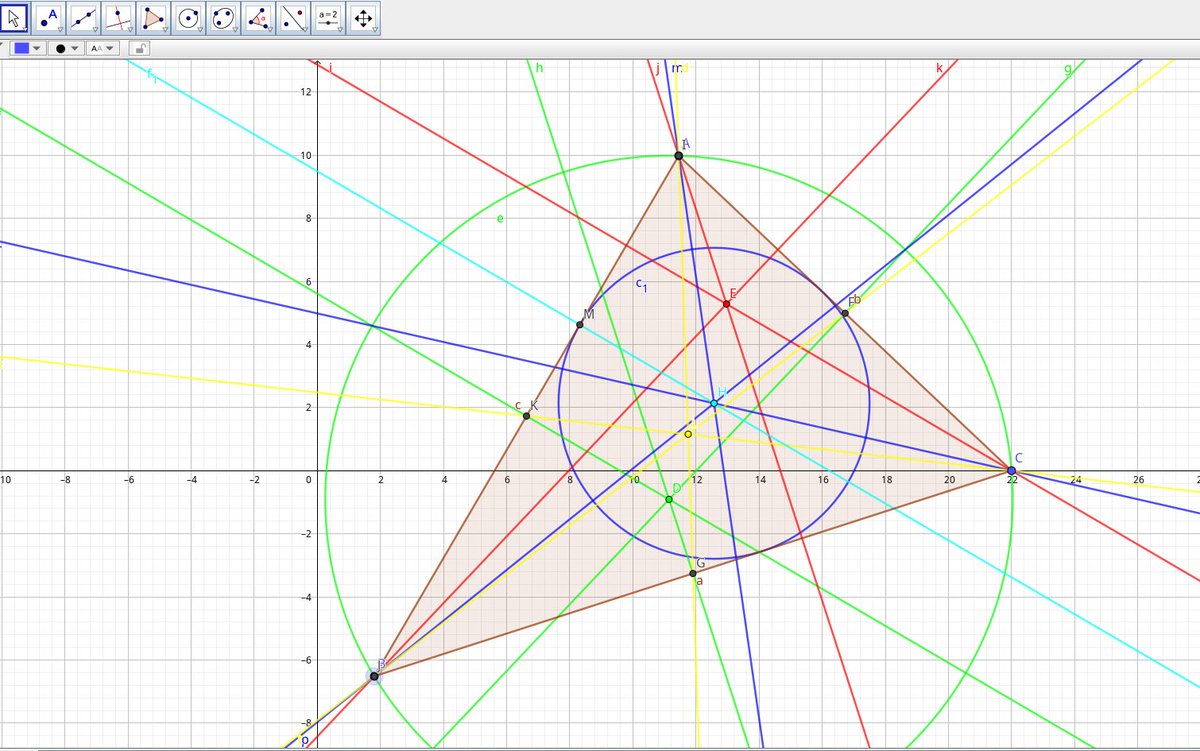Select the Line through two points tool
The width and height of the screenshot is (1200, 751).
tap(84, 17)
